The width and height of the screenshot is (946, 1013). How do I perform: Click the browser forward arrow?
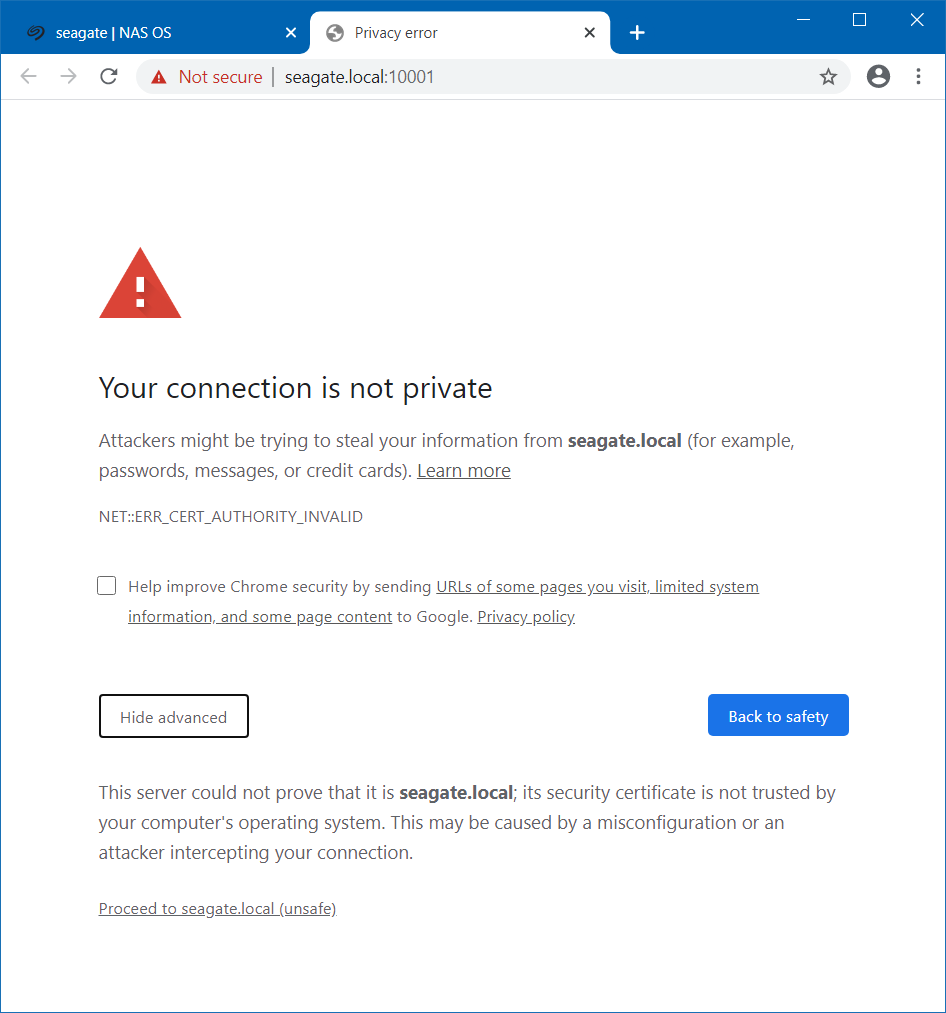(x=68, y=76)
